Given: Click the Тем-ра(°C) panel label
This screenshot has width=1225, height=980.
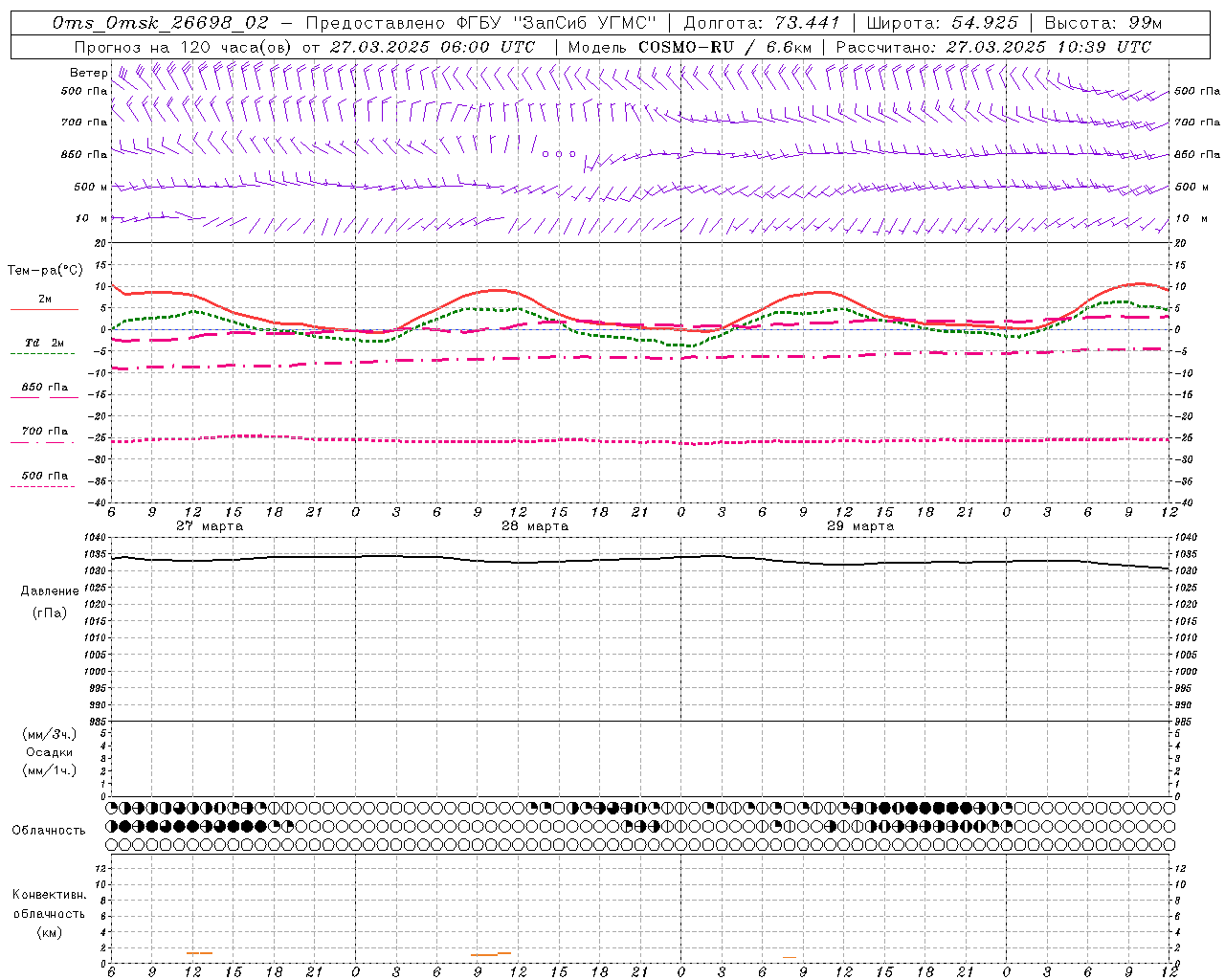Looking at the screenshot, I should click(45, 271).
